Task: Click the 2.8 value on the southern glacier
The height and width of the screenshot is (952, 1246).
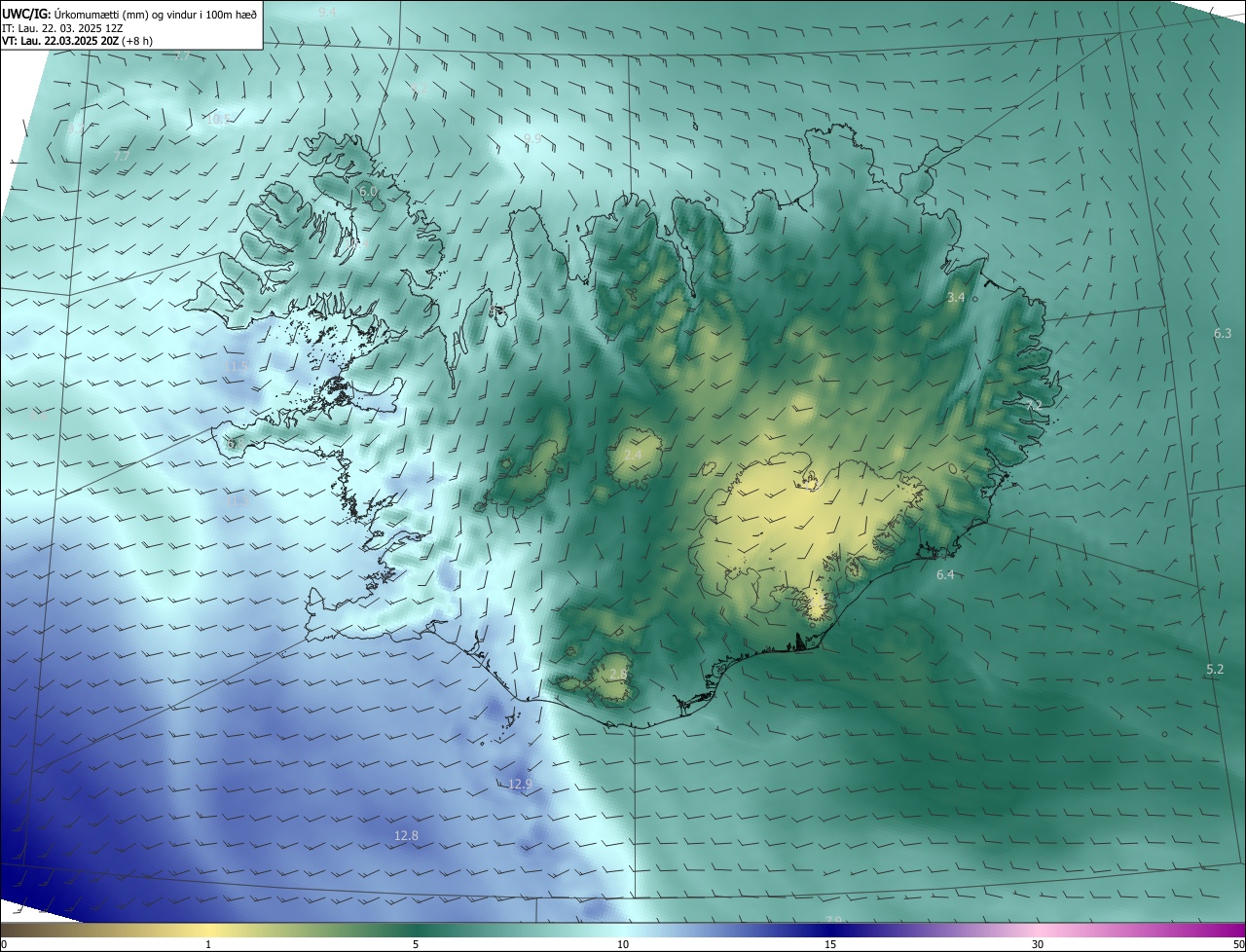Action: (618, 675)
